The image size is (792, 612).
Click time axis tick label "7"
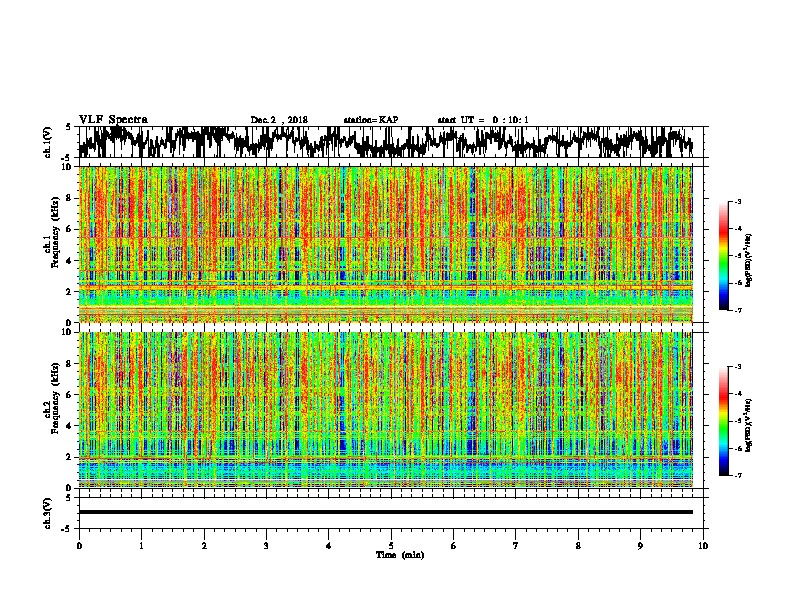click(516, 546)
